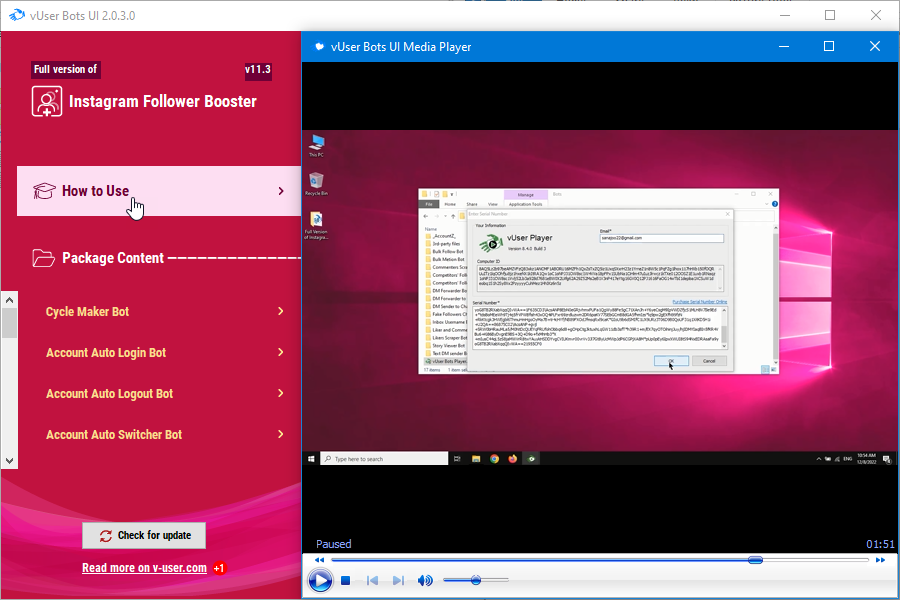This screenshot has width=900, height=600.
Task: Expand the How to Use chevron
Action: point(281,191)
